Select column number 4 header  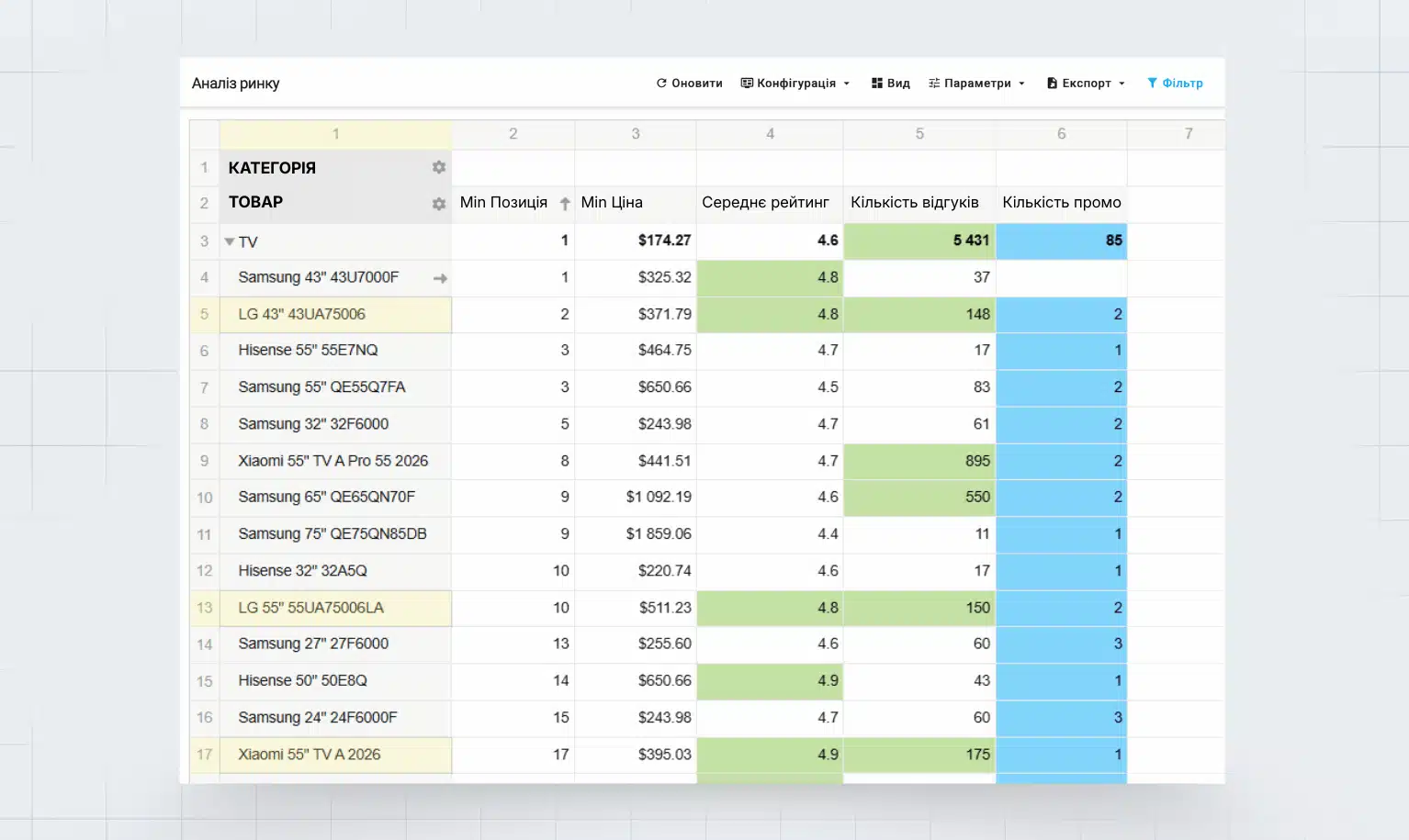click(x=770, y=134)
